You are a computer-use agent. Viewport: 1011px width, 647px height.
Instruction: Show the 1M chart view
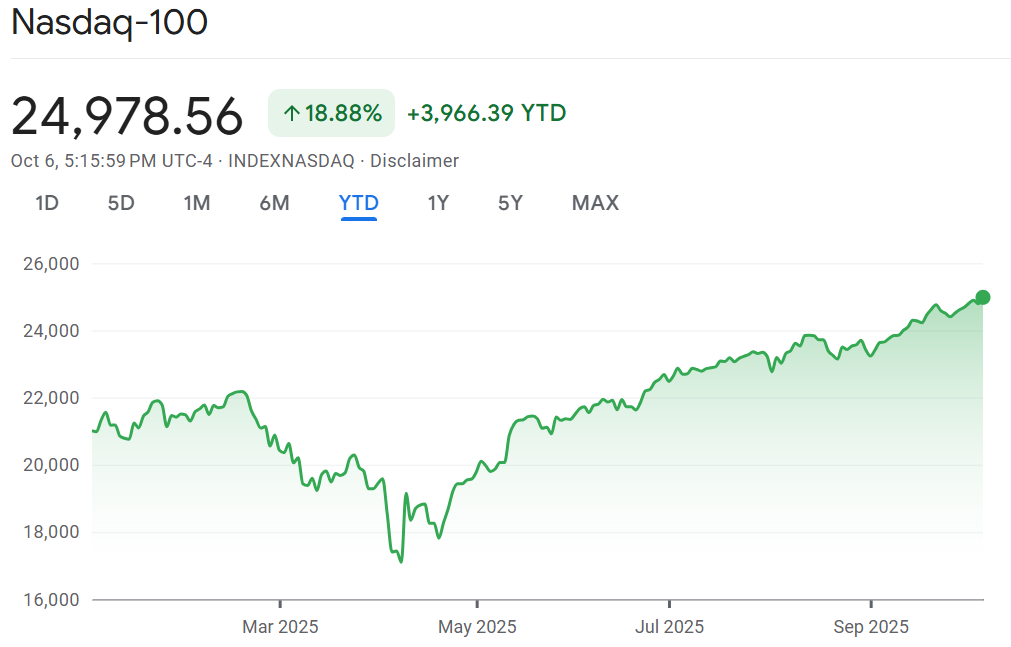point(197,203)
